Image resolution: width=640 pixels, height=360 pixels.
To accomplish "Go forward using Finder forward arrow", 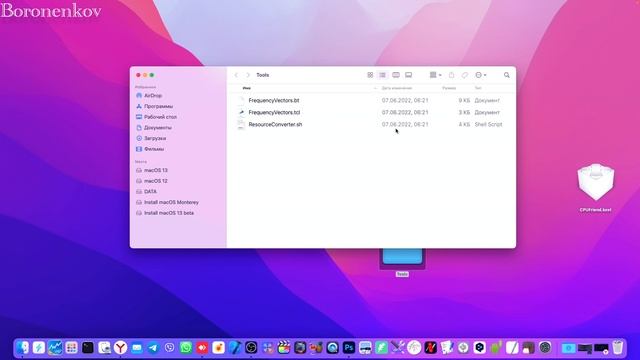I will pos(248,75).
